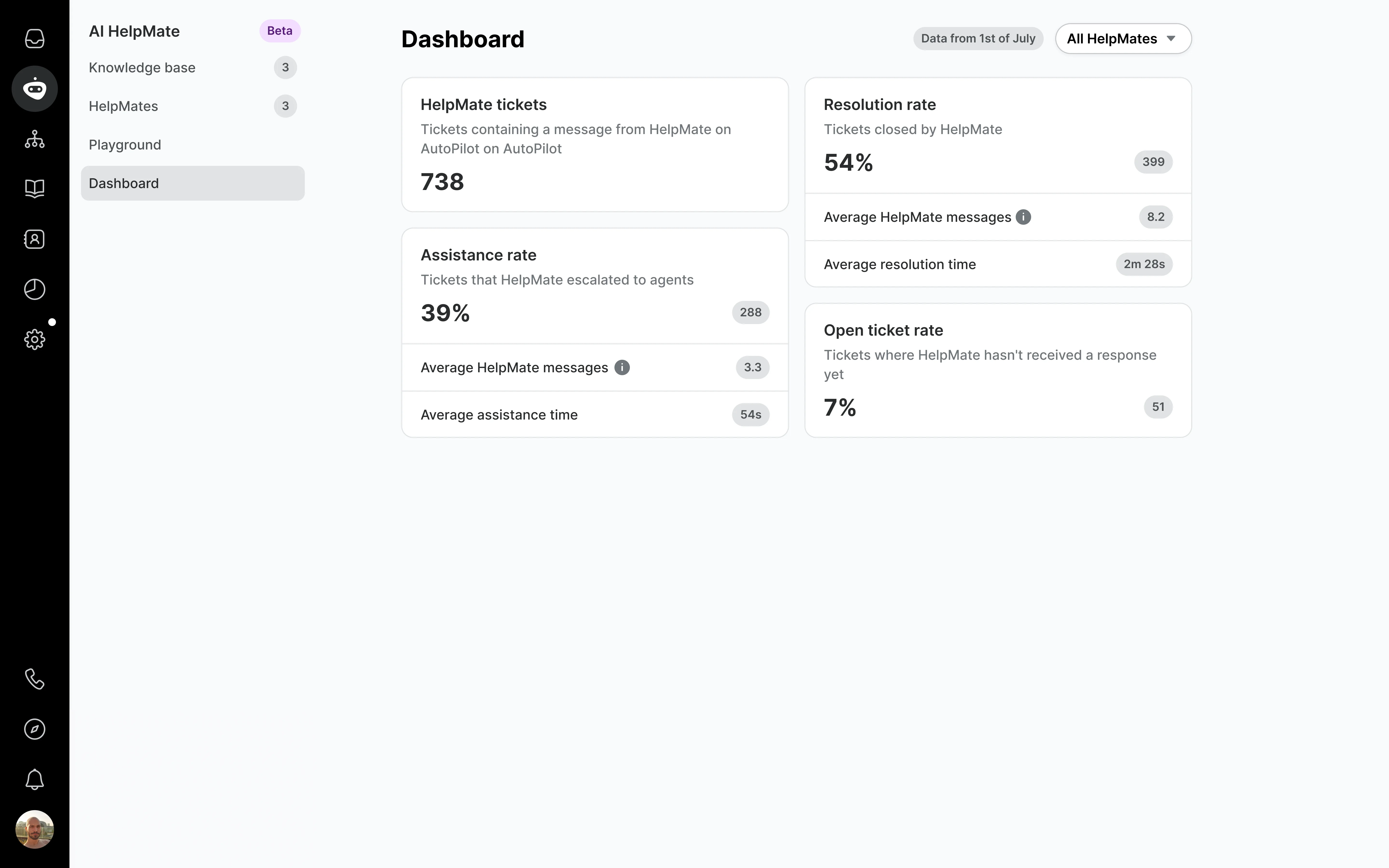The image size is (1389, 868).
Task: Open the compass explore icon
Action: click(34, 729)
